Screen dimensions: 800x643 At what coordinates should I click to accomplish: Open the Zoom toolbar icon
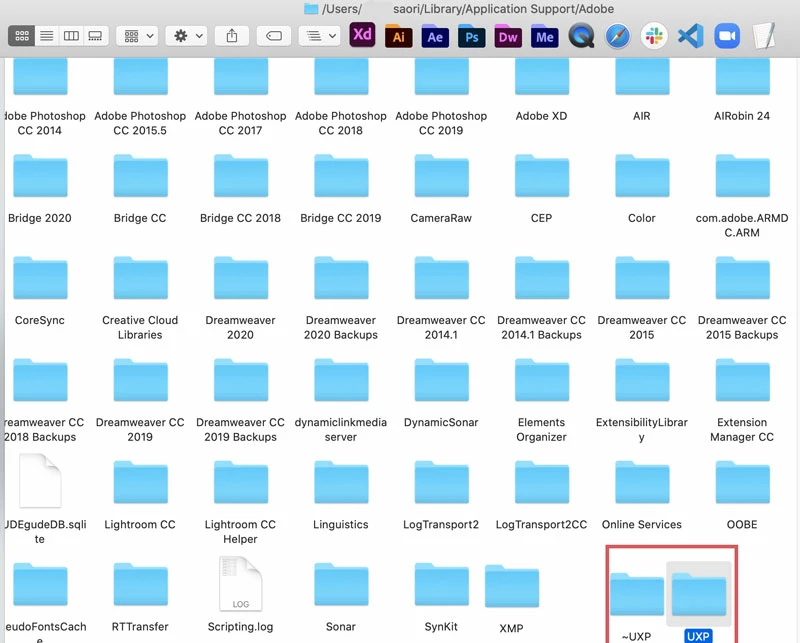pyautogui.click(x=727, y=36)
